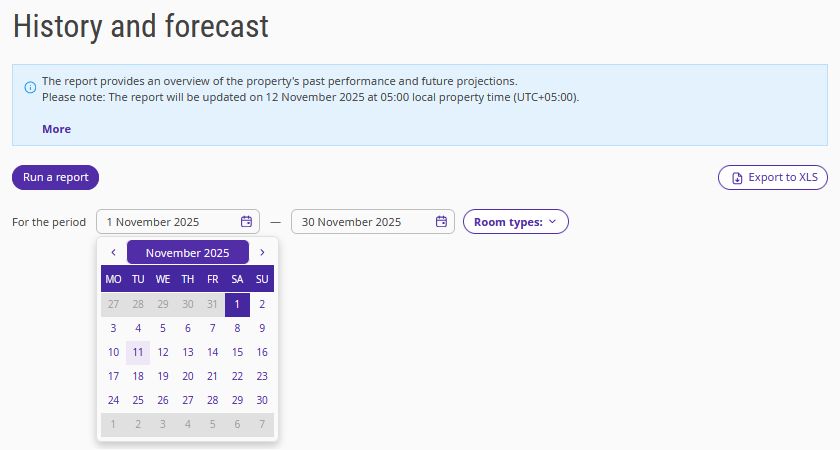Open the start date calendar icon
Image resolution: width=840 pixels, height=450 pixels.
[x=246, y=222]
